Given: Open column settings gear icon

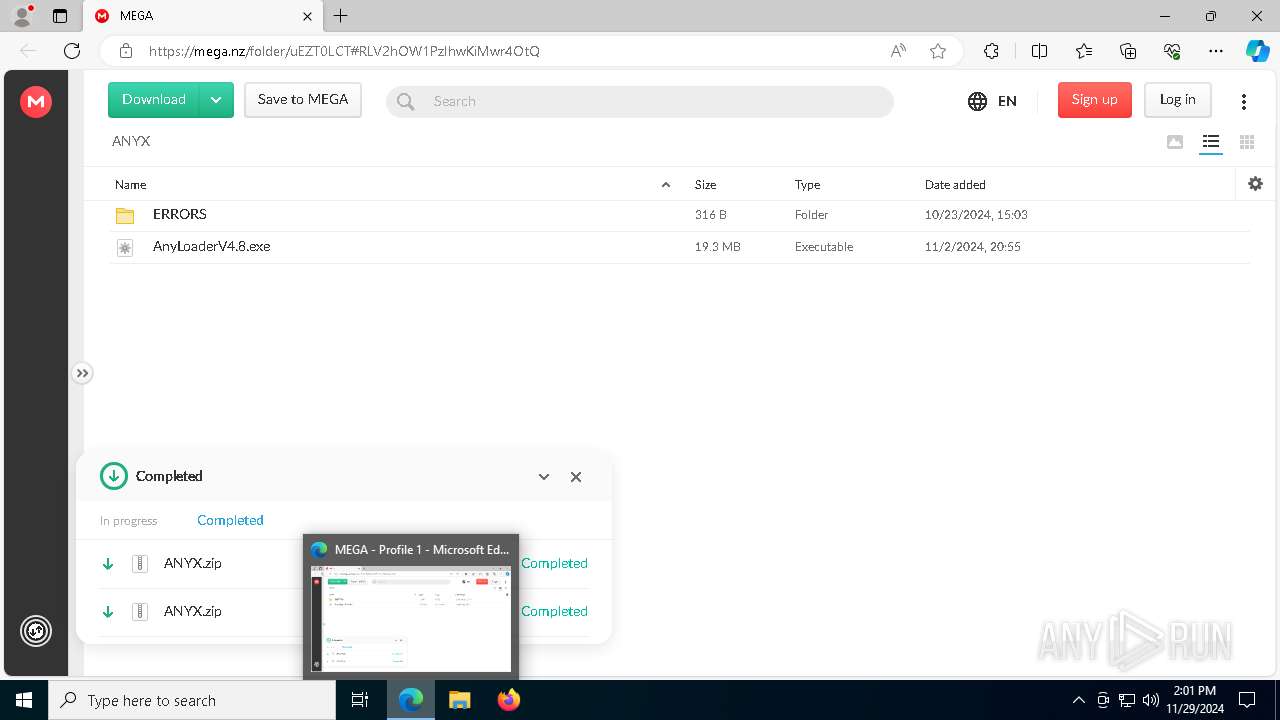Looking at the screenshot, I should click(x=1256, y=184).
